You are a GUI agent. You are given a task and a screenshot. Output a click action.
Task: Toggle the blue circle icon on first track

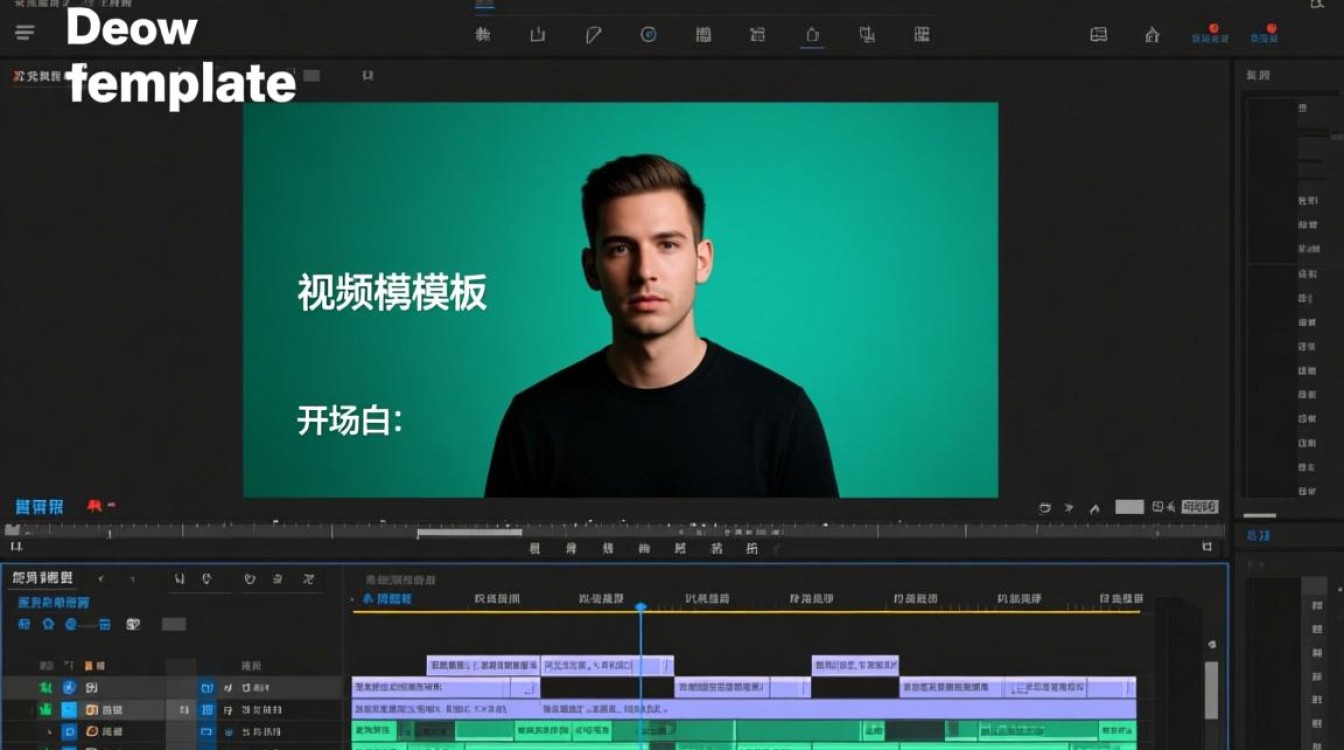coord(69,688)
